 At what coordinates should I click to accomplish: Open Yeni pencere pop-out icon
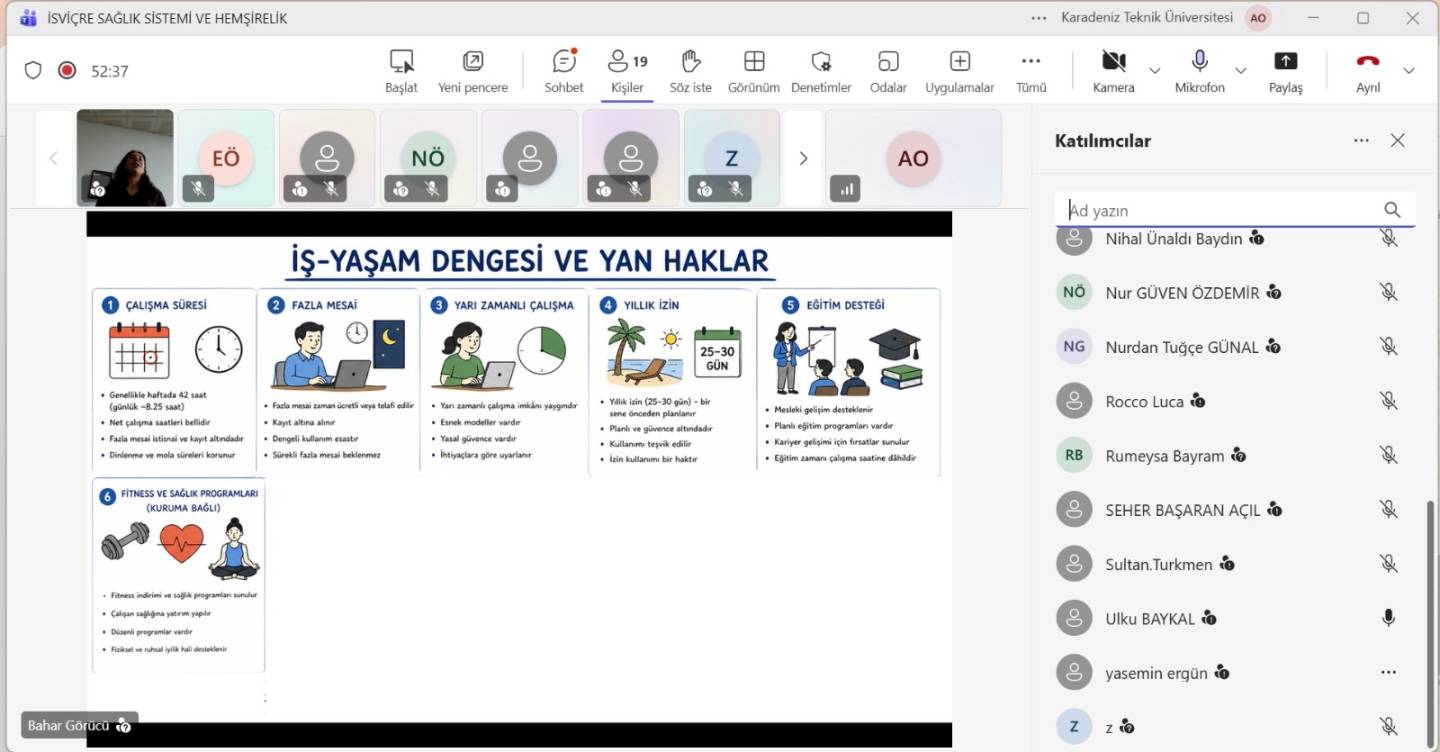[473, 62]
